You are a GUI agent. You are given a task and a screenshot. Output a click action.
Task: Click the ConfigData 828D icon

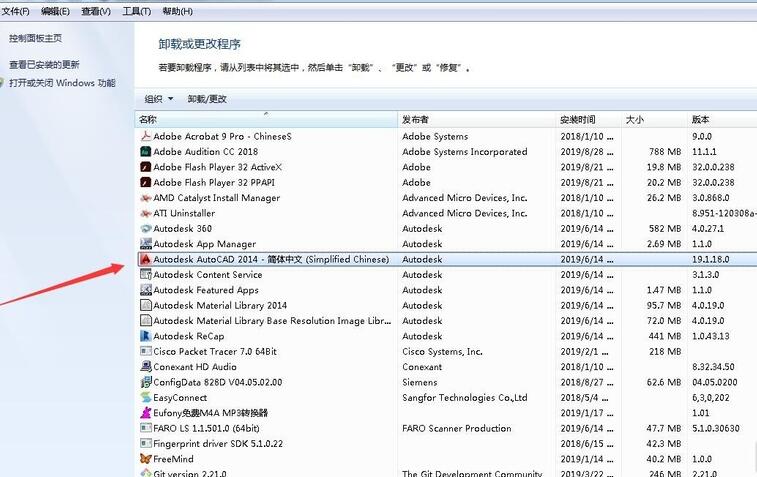click(x=145, y=382)
